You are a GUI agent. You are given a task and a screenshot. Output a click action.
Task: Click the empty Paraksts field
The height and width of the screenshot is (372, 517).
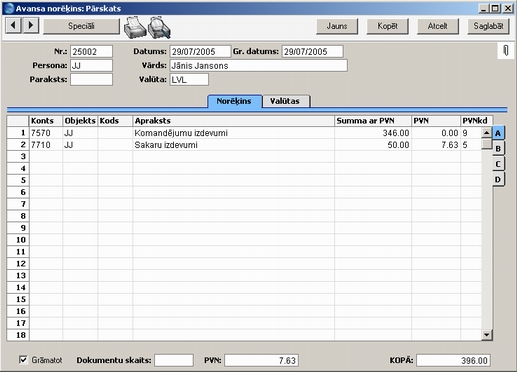[91, 80]
